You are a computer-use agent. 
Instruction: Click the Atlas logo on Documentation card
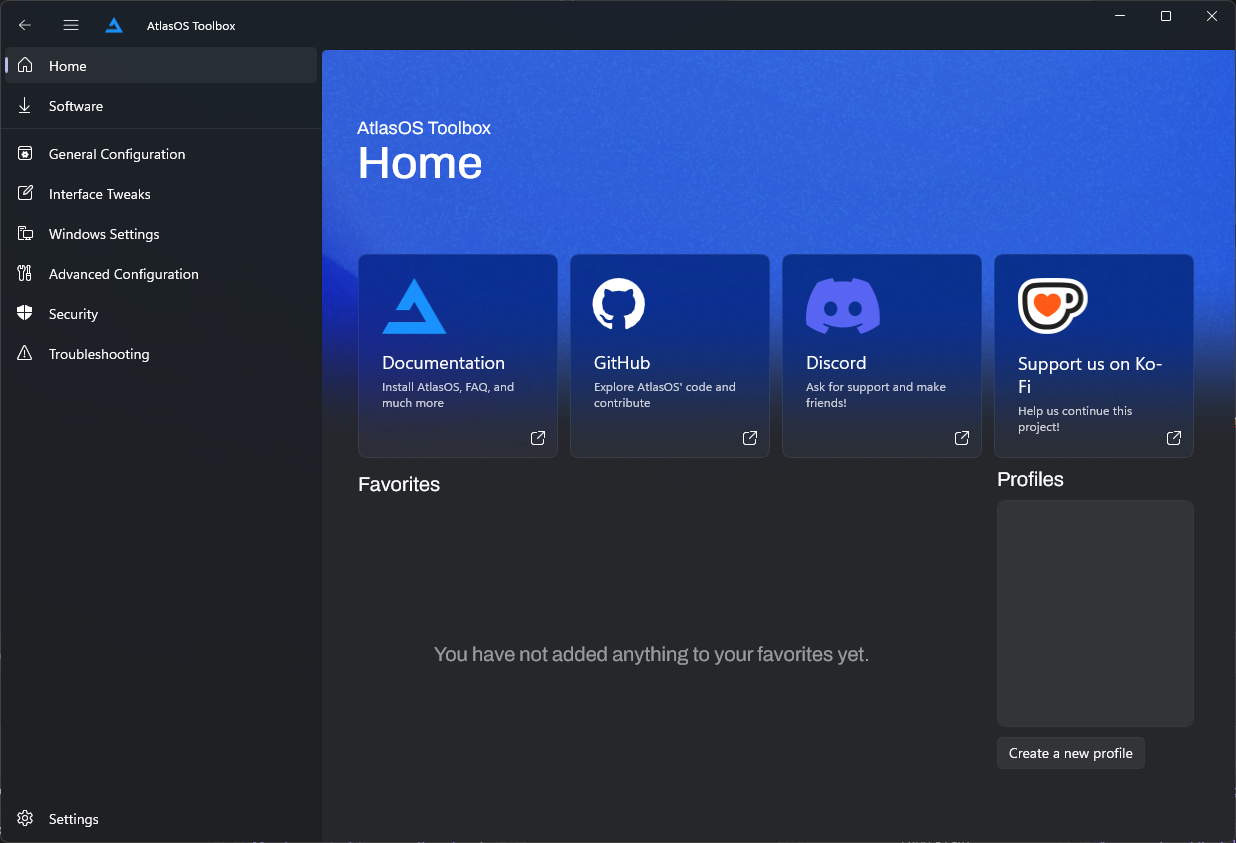tap(414, 306)
